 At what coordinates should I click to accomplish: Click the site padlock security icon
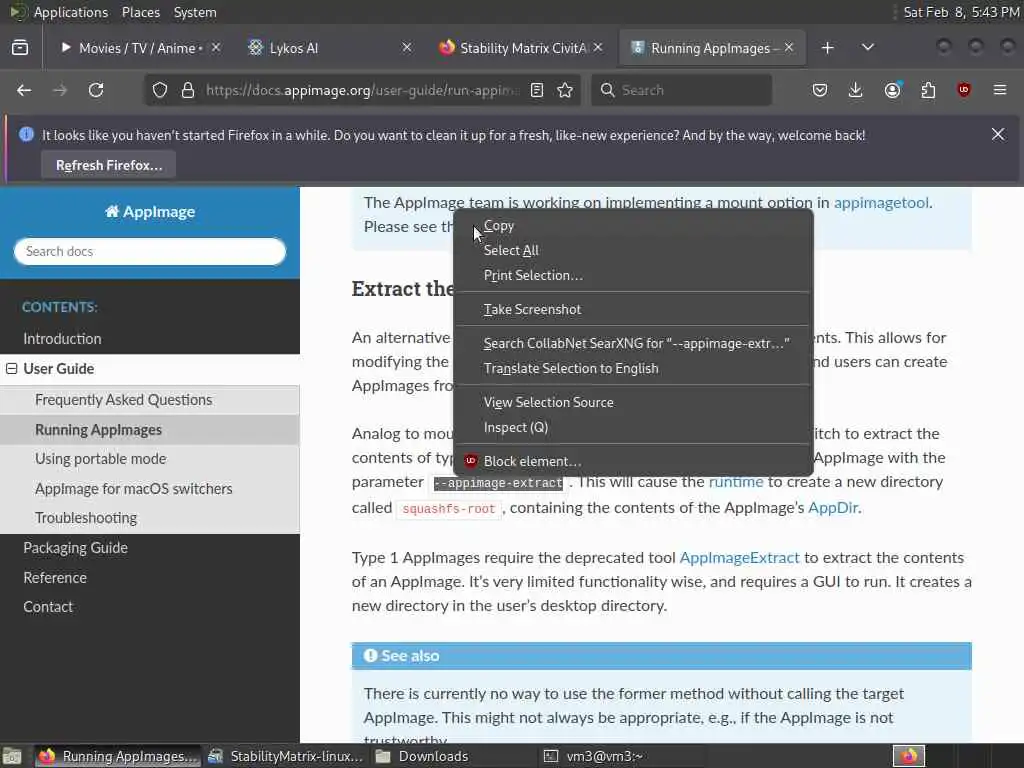[x=187, y=90]
